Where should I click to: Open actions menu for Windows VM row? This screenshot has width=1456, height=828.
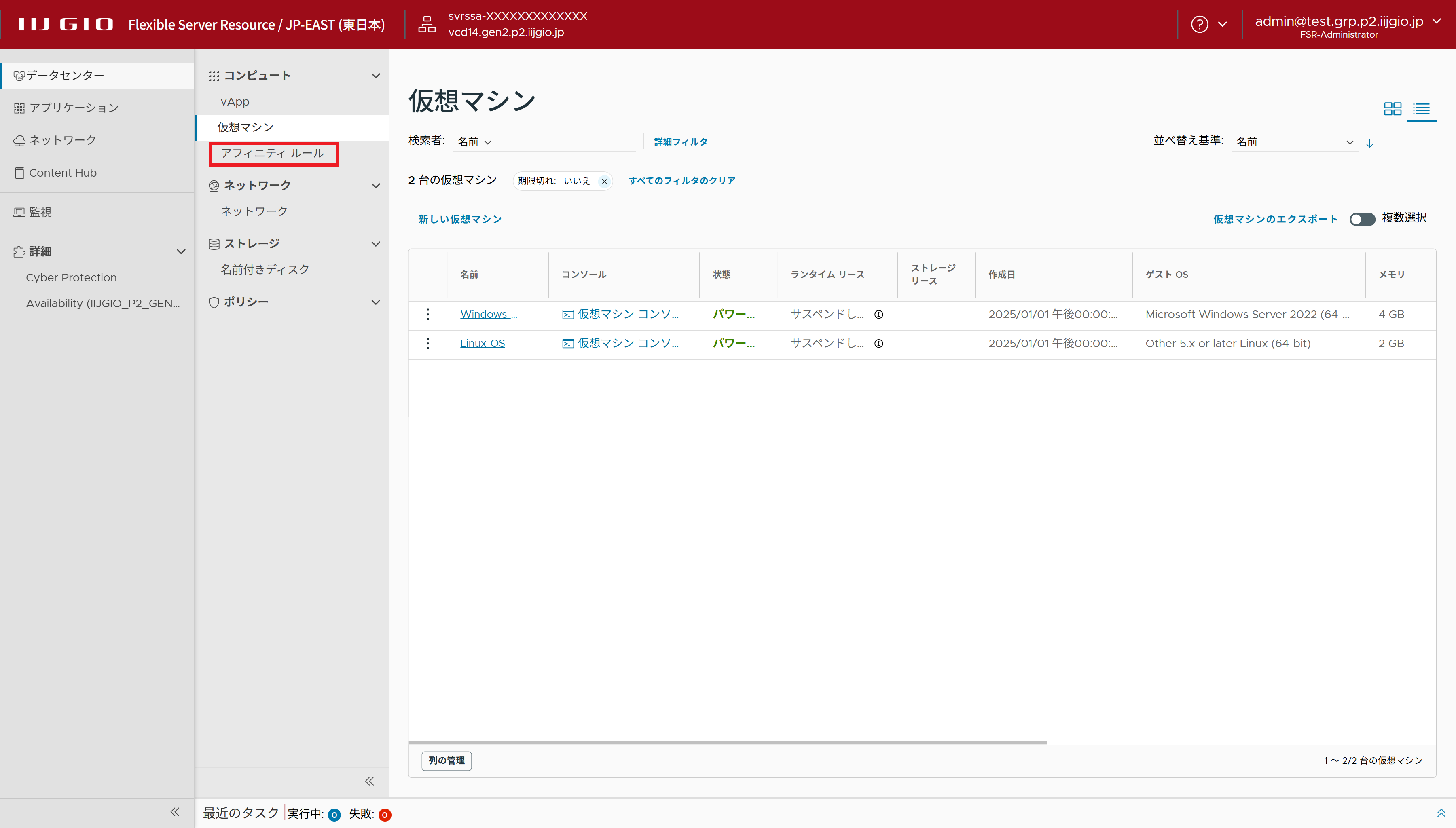click(428, 315)
